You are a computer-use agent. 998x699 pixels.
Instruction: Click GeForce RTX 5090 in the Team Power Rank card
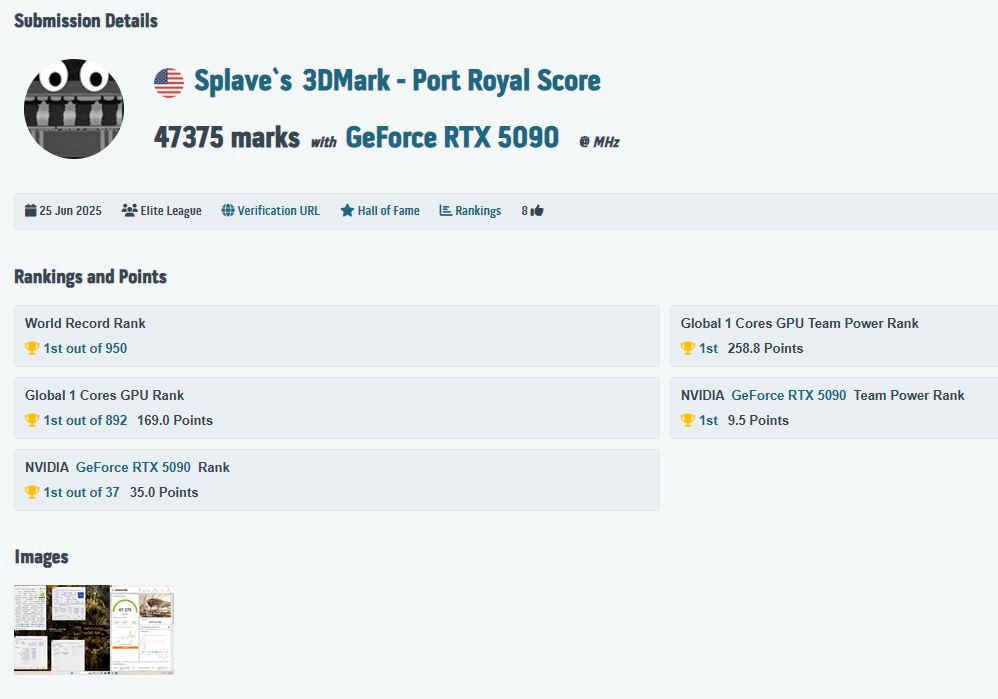pos(788,395)
